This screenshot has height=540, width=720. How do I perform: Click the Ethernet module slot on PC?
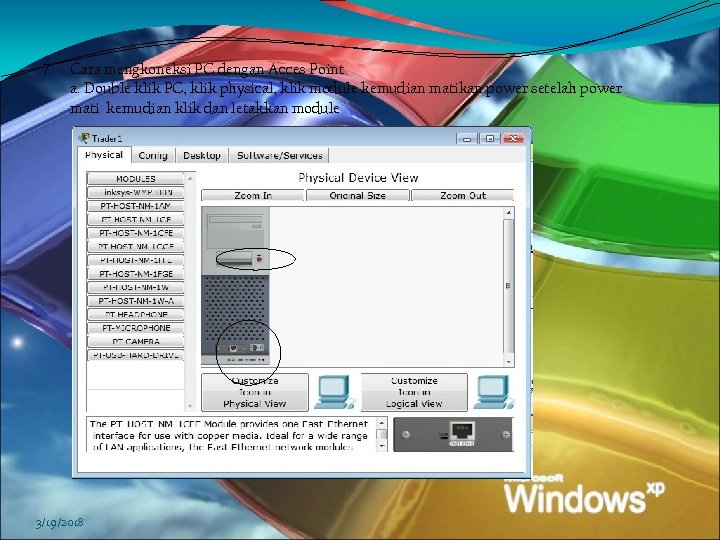[233, 349]
